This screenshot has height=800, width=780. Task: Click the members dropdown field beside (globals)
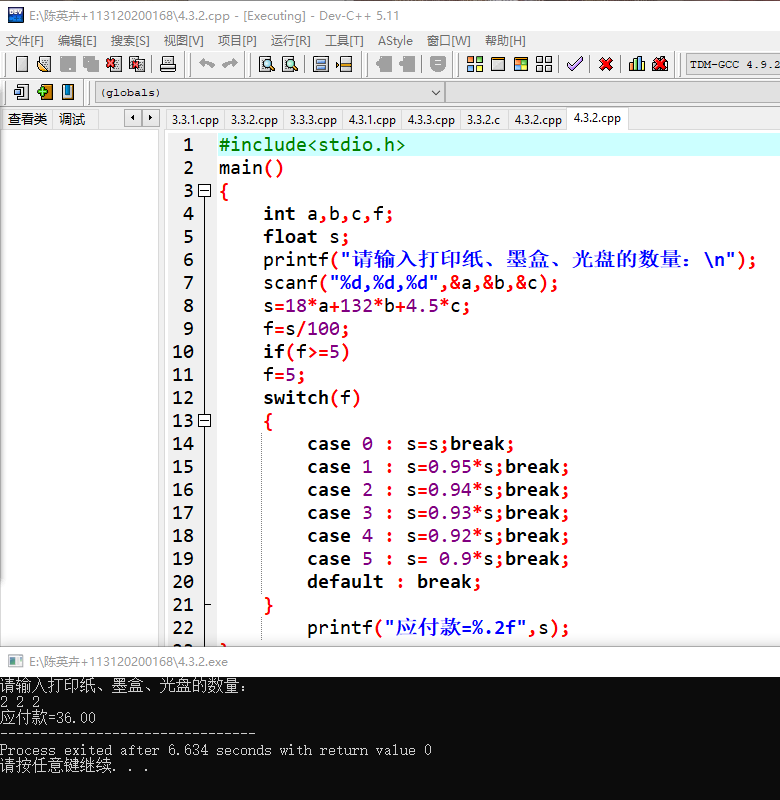[x=613, y=92]
